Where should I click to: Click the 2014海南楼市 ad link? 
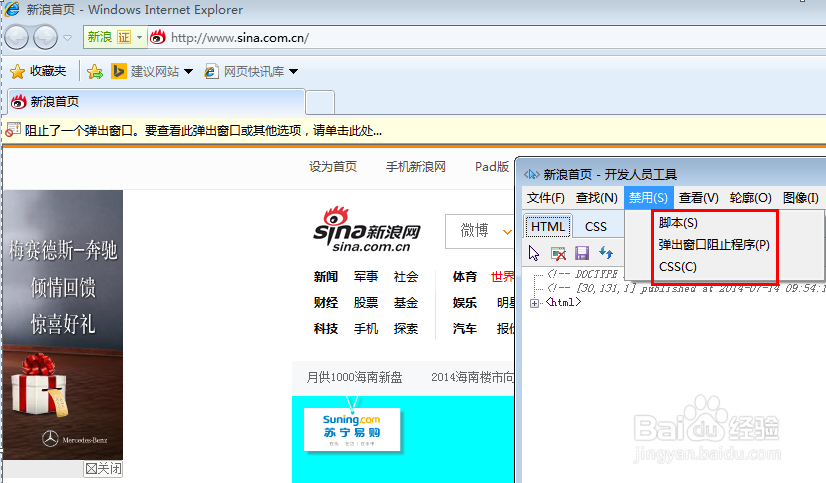[x=473, y=377]
